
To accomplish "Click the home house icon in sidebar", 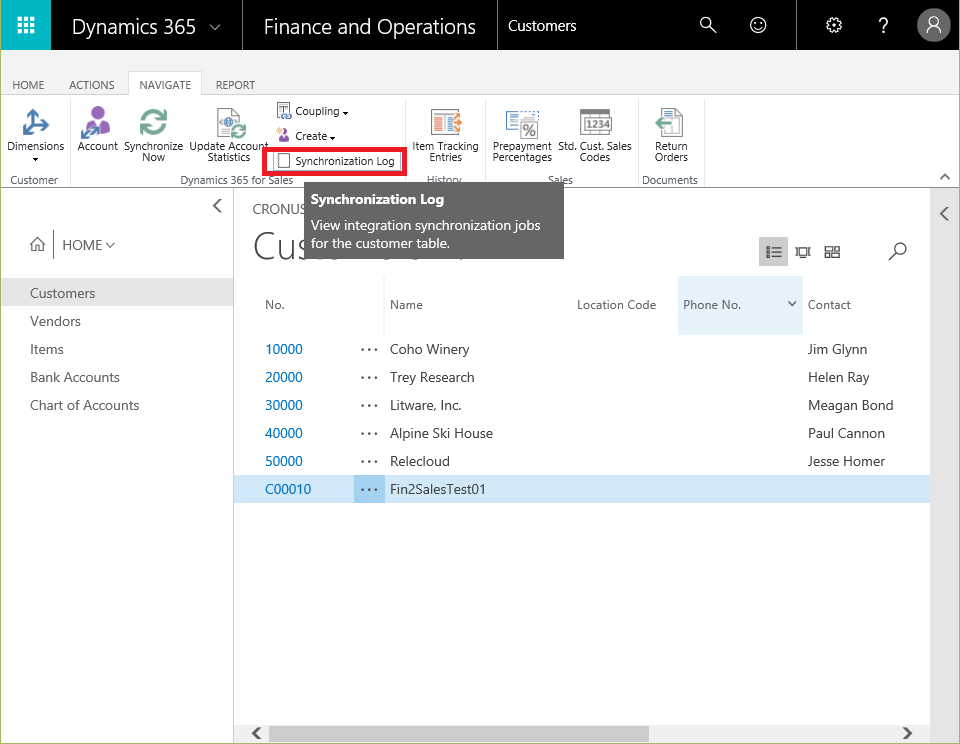I will tap(37, 245).
